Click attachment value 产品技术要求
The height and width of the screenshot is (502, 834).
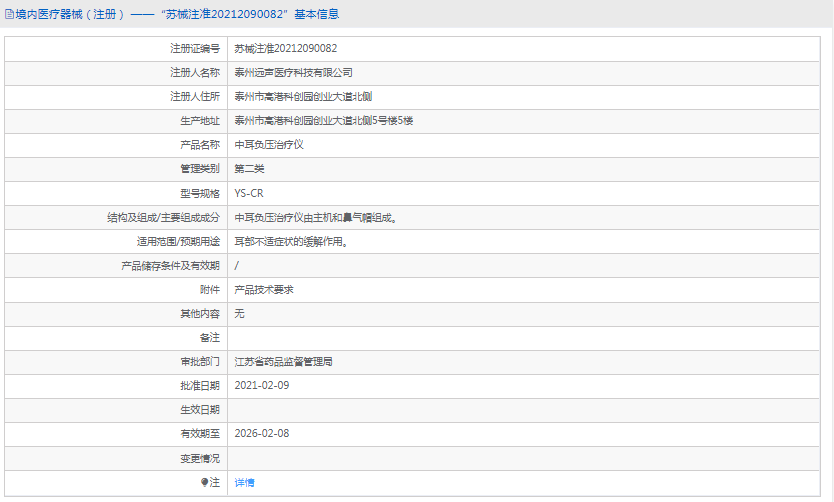(264, 289)
